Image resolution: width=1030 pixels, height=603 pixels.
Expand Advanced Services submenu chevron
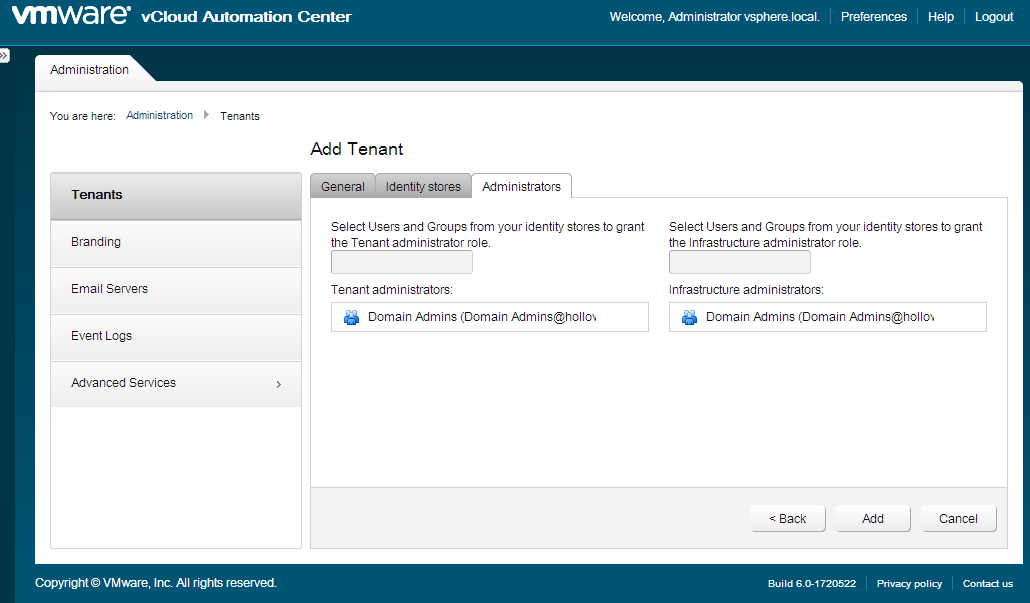coord(278,384)
